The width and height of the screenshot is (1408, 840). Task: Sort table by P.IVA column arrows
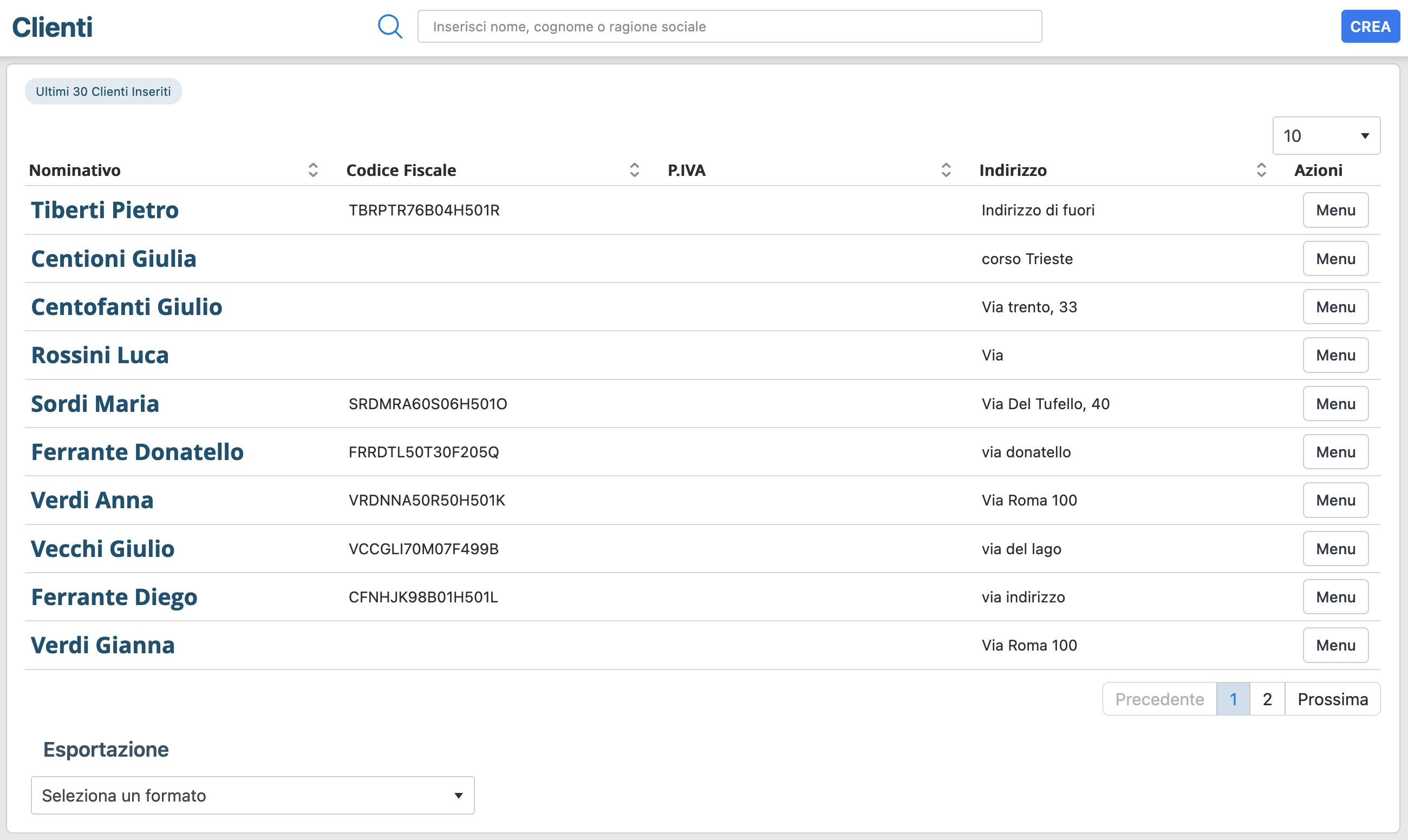click(946, 170)
